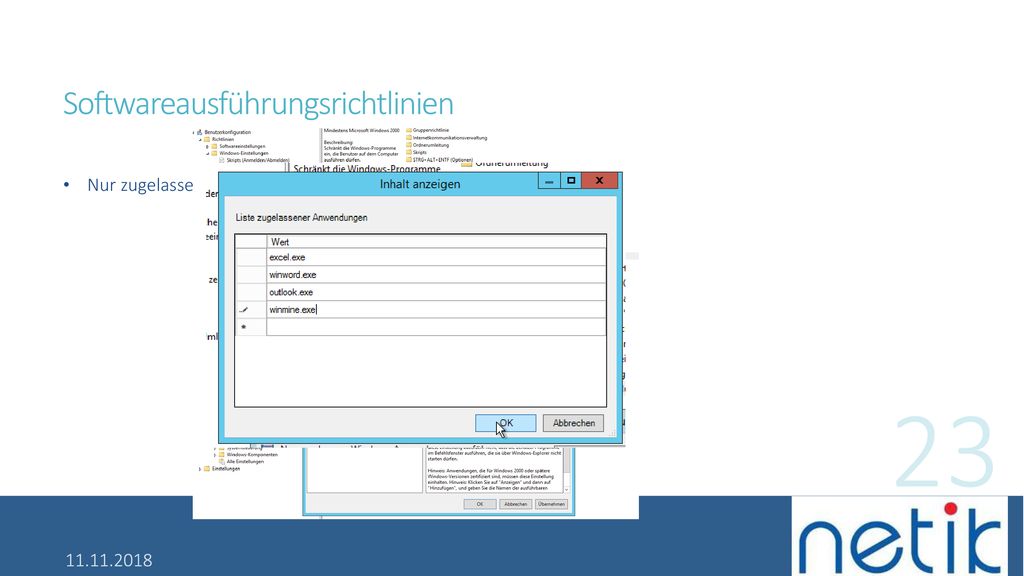Click OK in the Inhalt anzeigen dialog
This screenshot has width=1024, height=576.
505,423
